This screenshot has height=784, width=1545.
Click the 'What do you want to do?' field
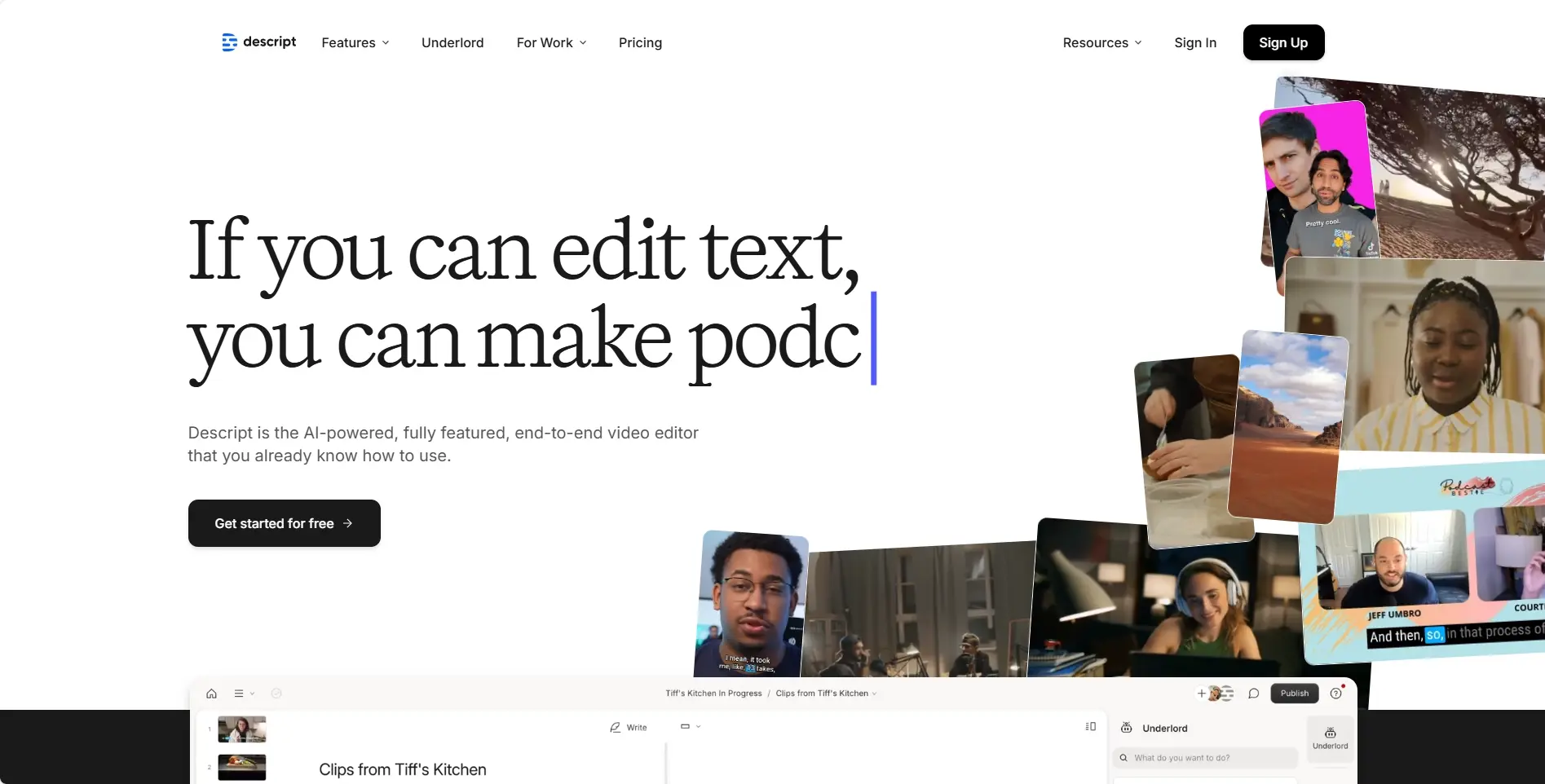pos(1205,758)
